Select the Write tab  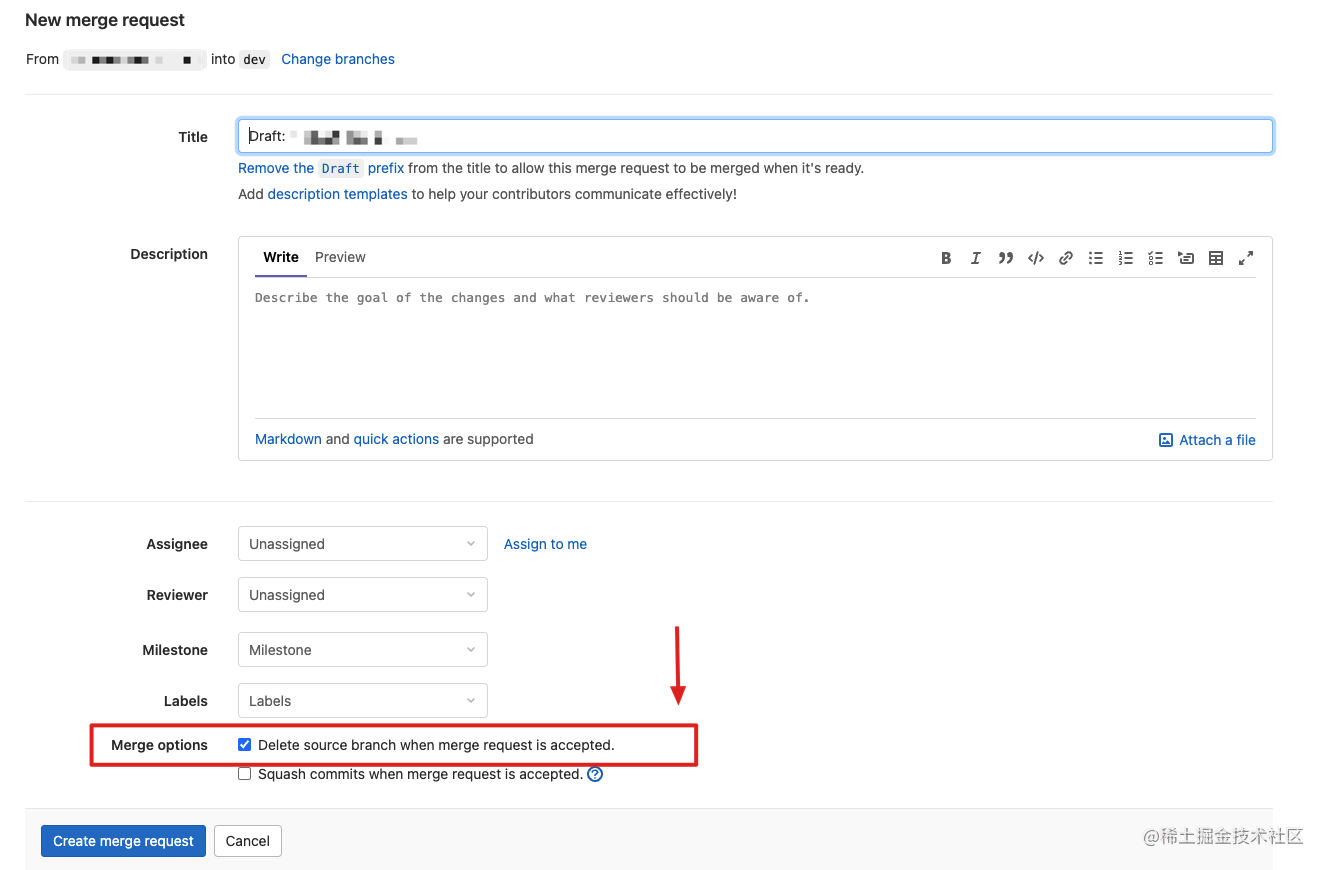pyautogui.click(x=281, y=257)
